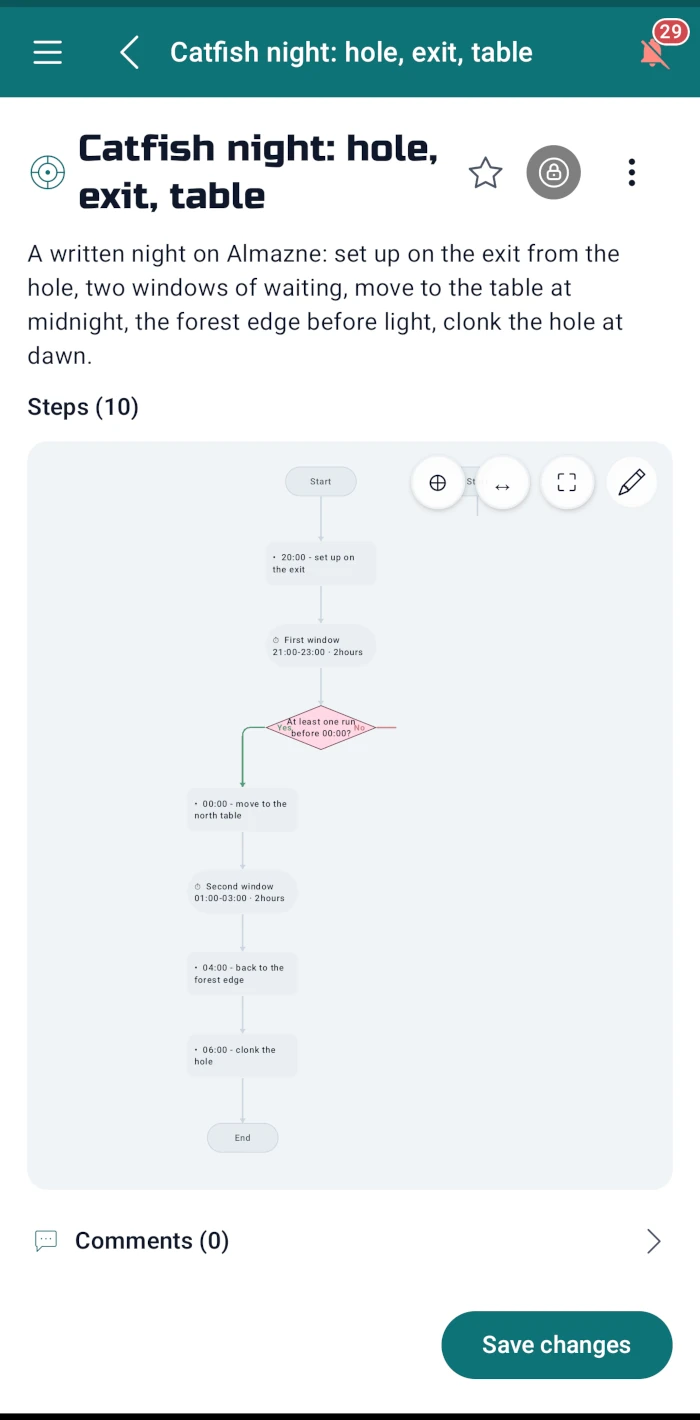Select the Start node in the flowchart
Viewport: 700px width, 1420px height.
pyautogui.click(x=320, y=481)
